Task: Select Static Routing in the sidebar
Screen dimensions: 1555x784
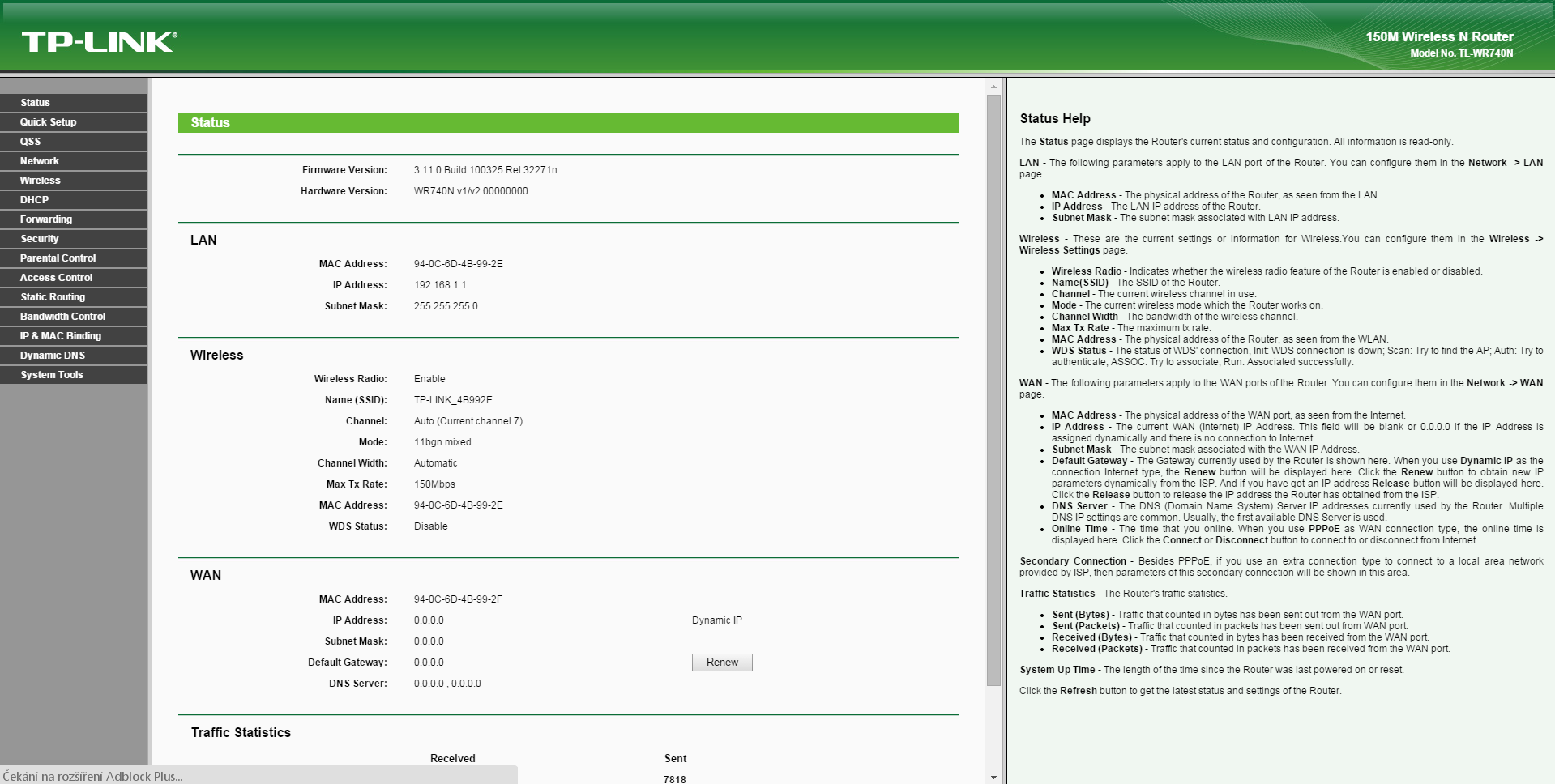Action: pyautogui.click(x=74, y=297)
